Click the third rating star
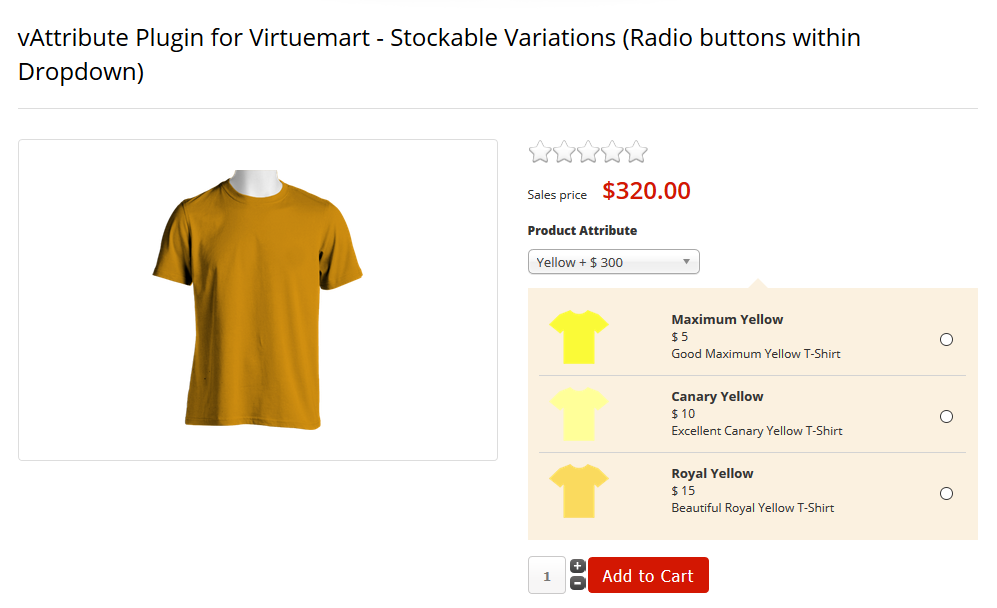The width and height of the screenshot is (997, 608). click(x=588, y=152)
